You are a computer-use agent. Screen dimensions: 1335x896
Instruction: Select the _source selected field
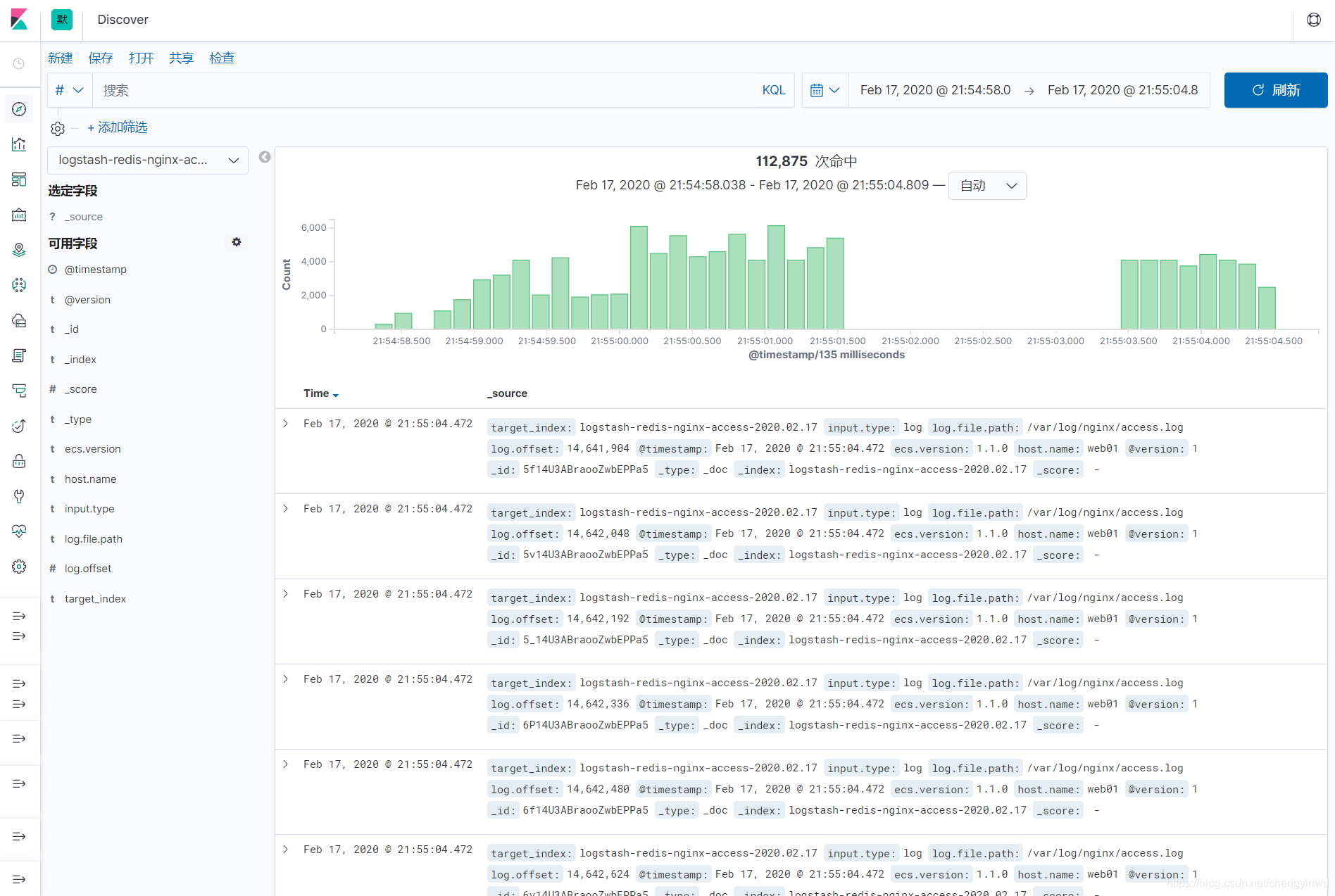[x=84, y=217]
